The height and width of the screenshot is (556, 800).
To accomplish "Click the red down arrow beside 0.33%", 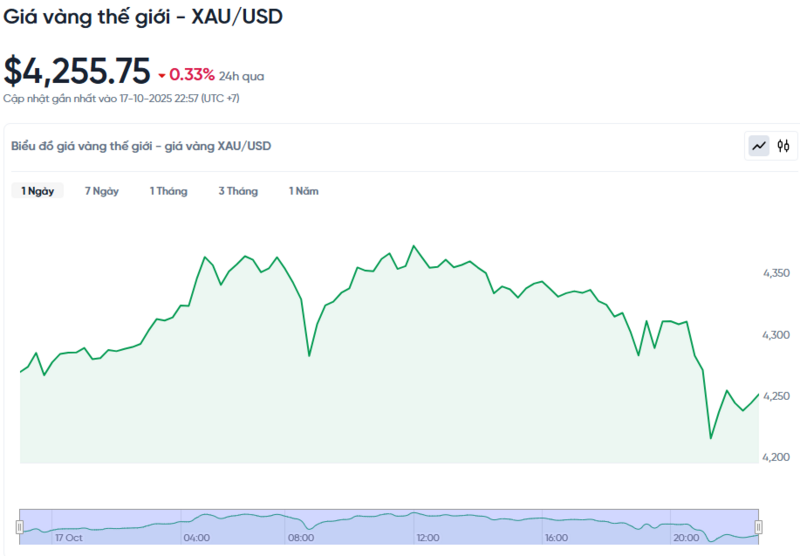I will 162,75.
